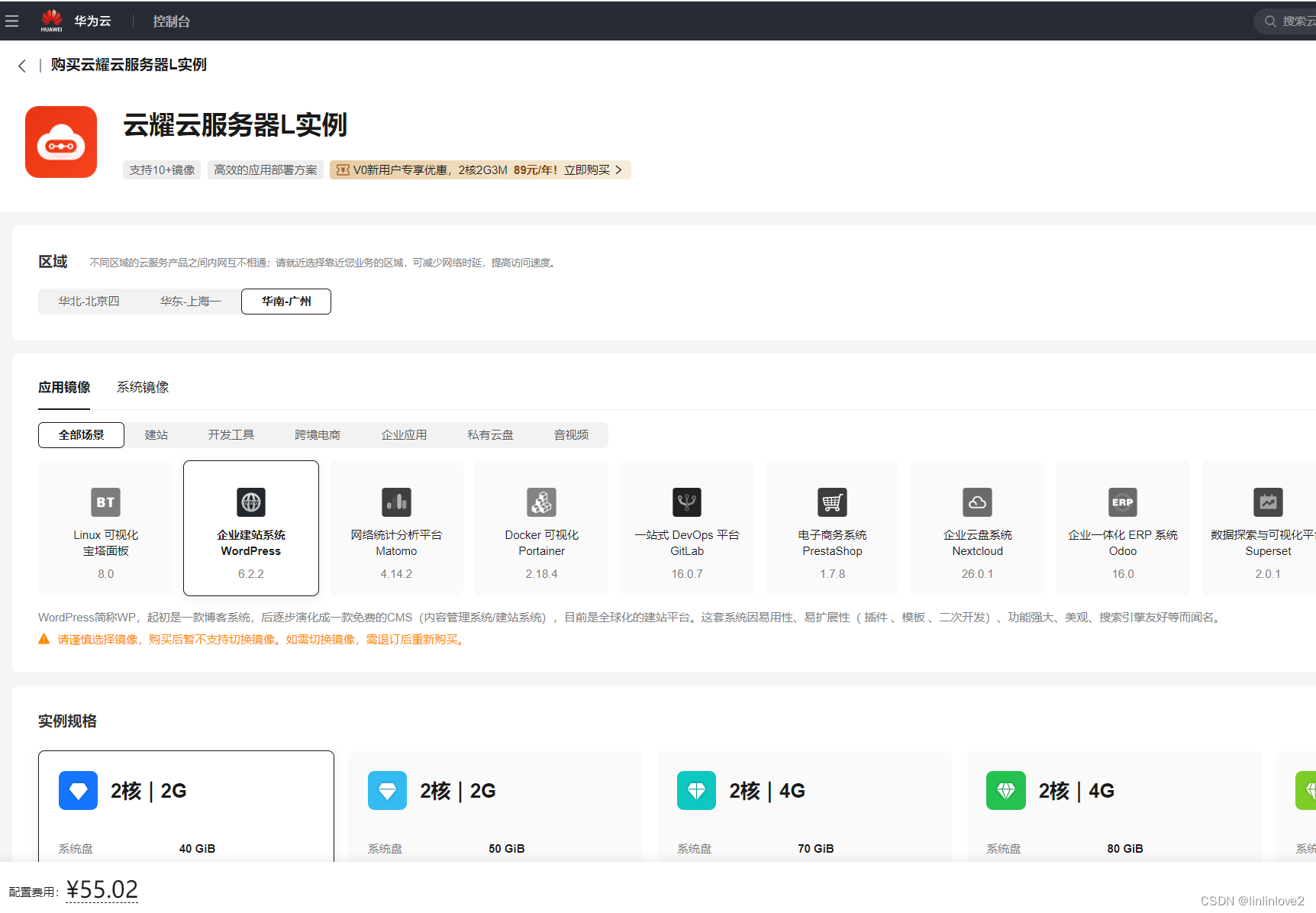Image resolution: width=1316 pixels, height=913 pixels.
Task: Click the GitLab DevOps icon
Action: [x=687, y=502]
